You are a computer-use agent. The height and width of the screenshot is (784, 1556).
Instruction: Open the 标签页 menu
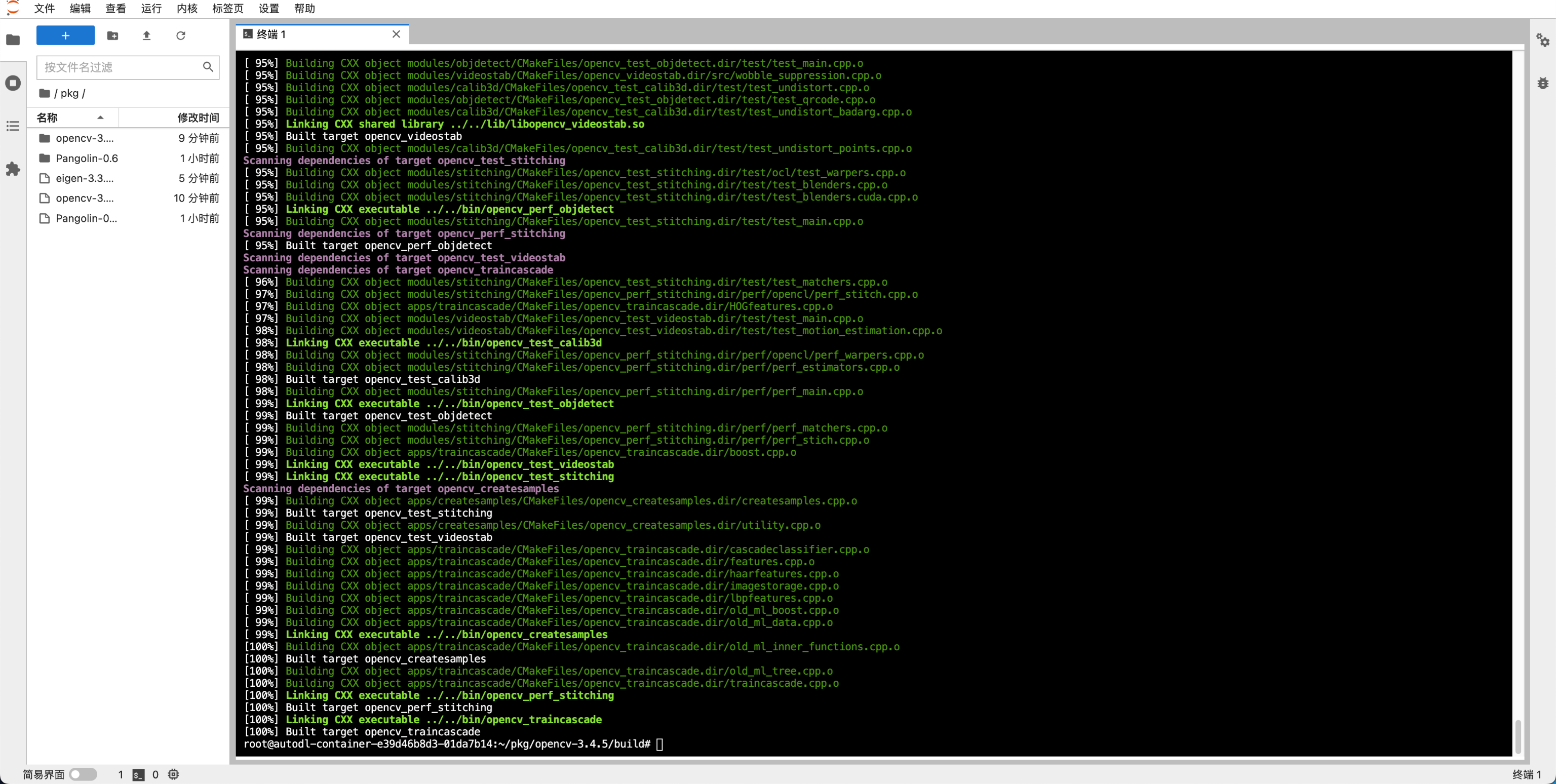click(x=228, y=9)
